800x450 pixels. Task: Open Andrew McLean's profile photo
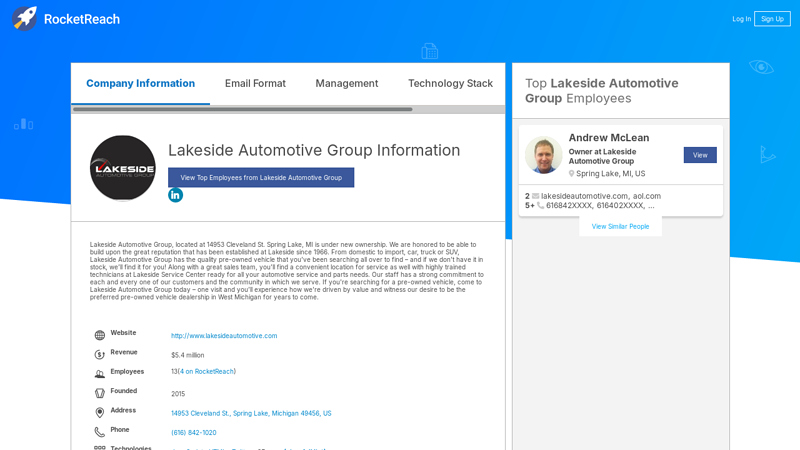click(544, 155)
